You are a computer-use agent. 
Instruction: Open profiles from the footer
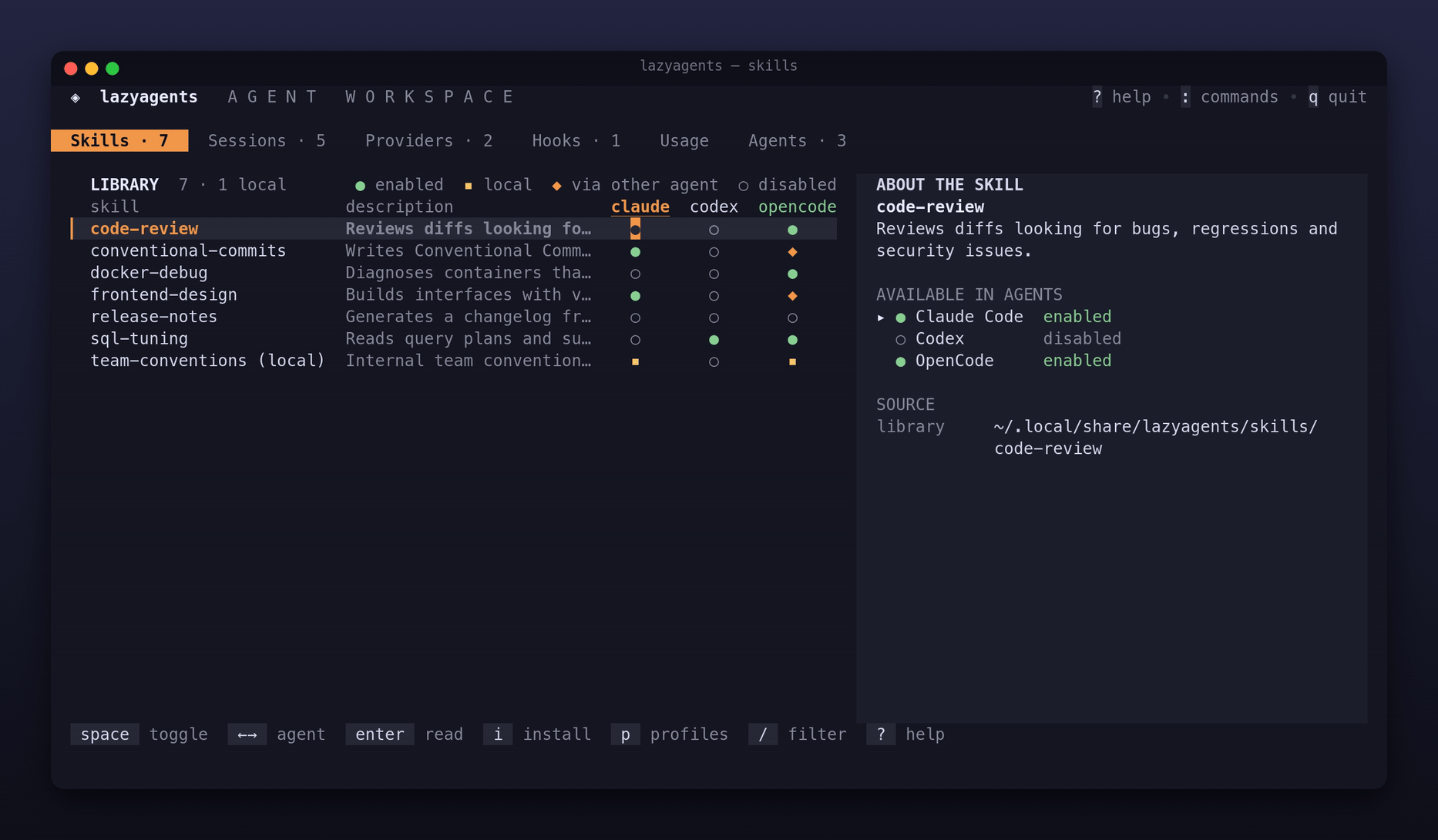pos(670,734)
